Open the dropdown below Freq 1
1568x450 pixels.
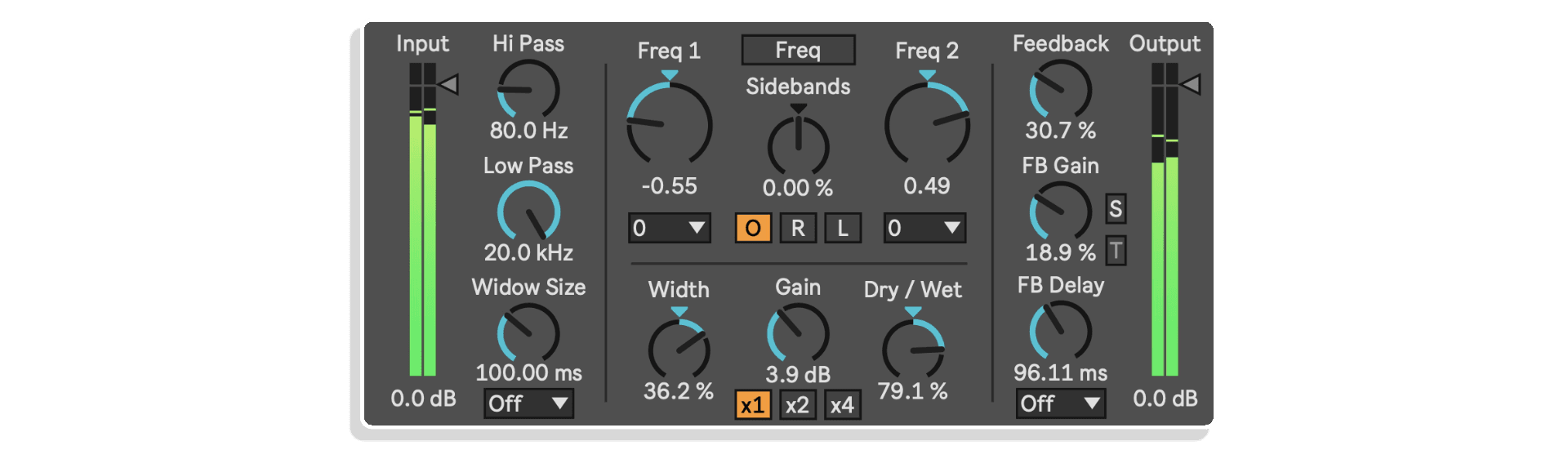[670, 228]
